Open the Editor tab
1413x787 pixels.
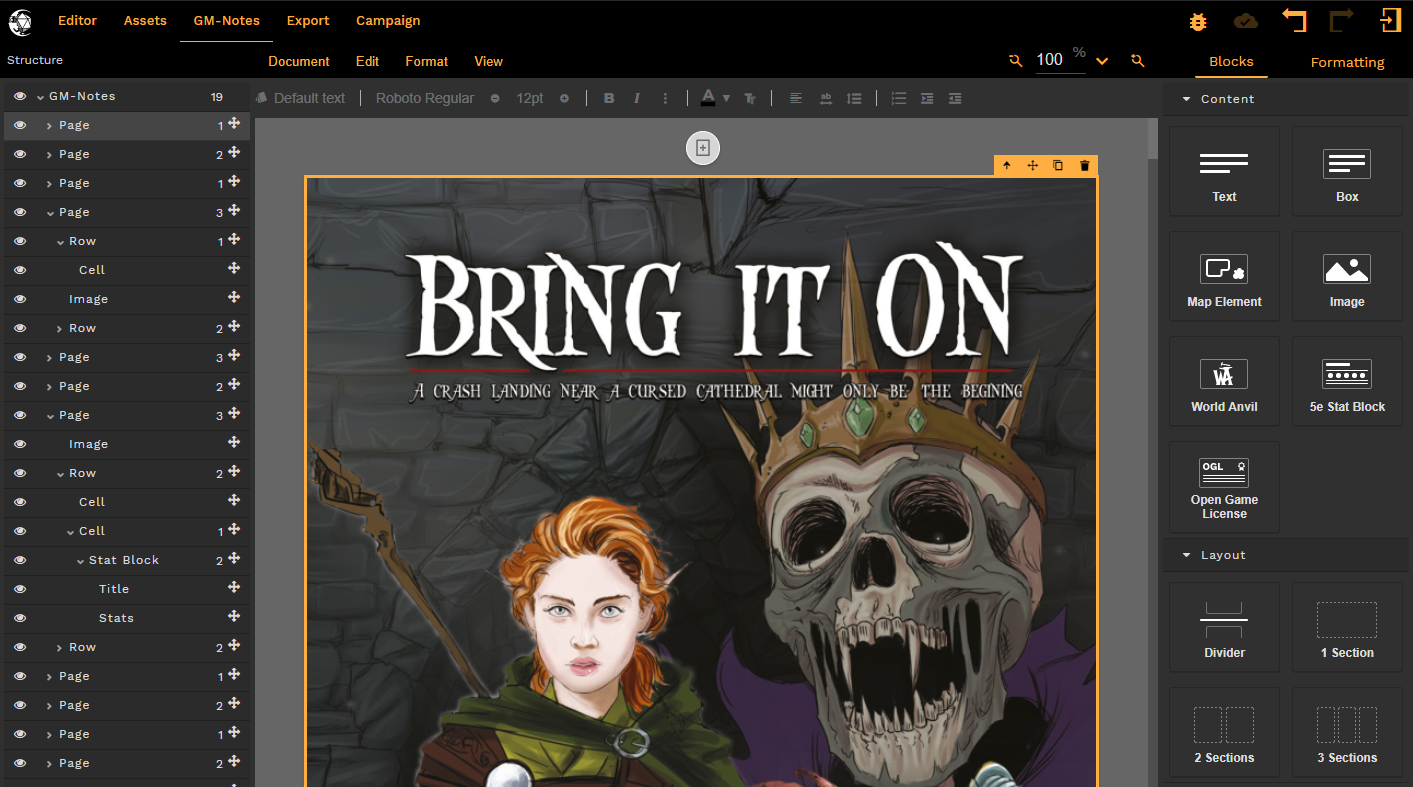pos(78,20)
